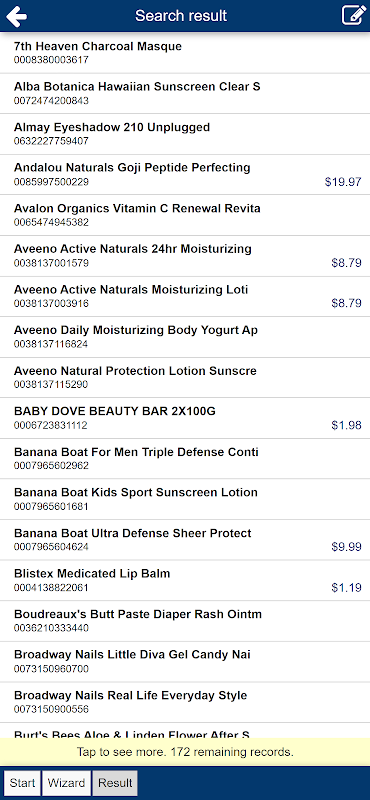This screenshot has width=370, height=800.
Task: Tap to see more remaining records
Action: point(185,752)
